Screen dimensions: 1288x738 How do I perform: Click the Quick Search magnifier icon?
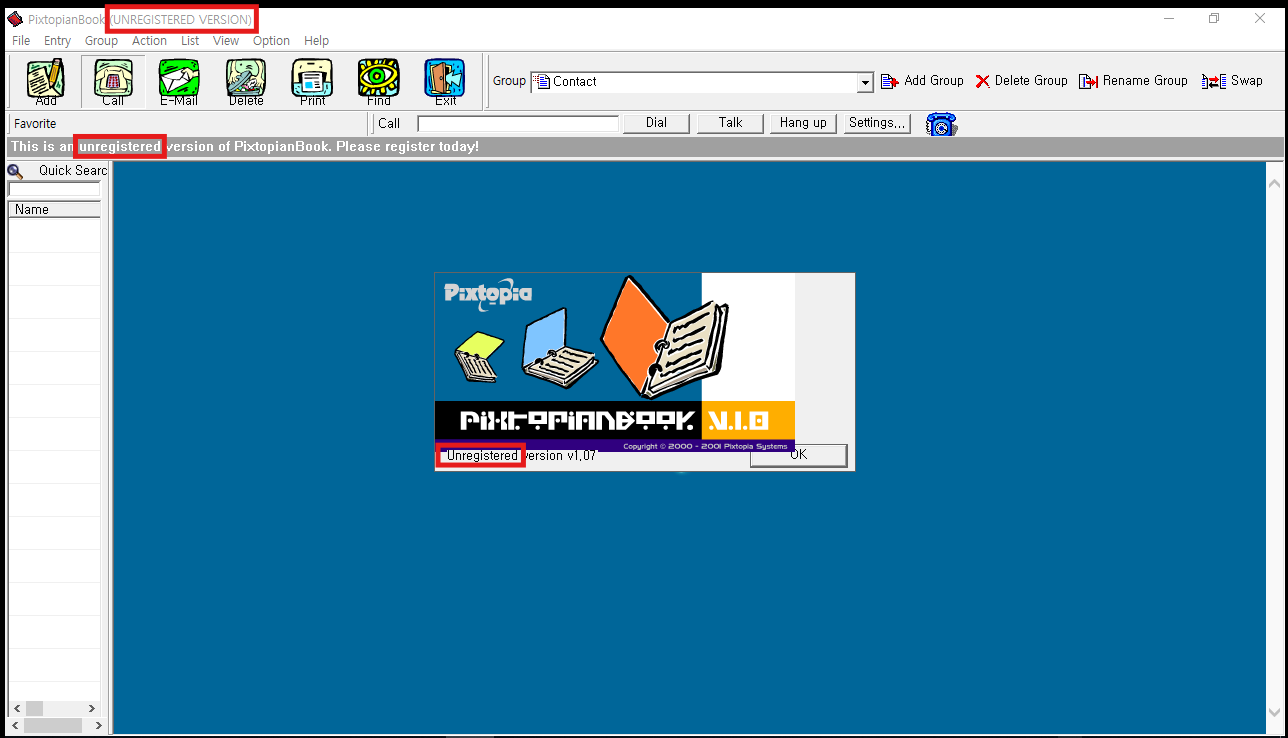coord(15,171)
